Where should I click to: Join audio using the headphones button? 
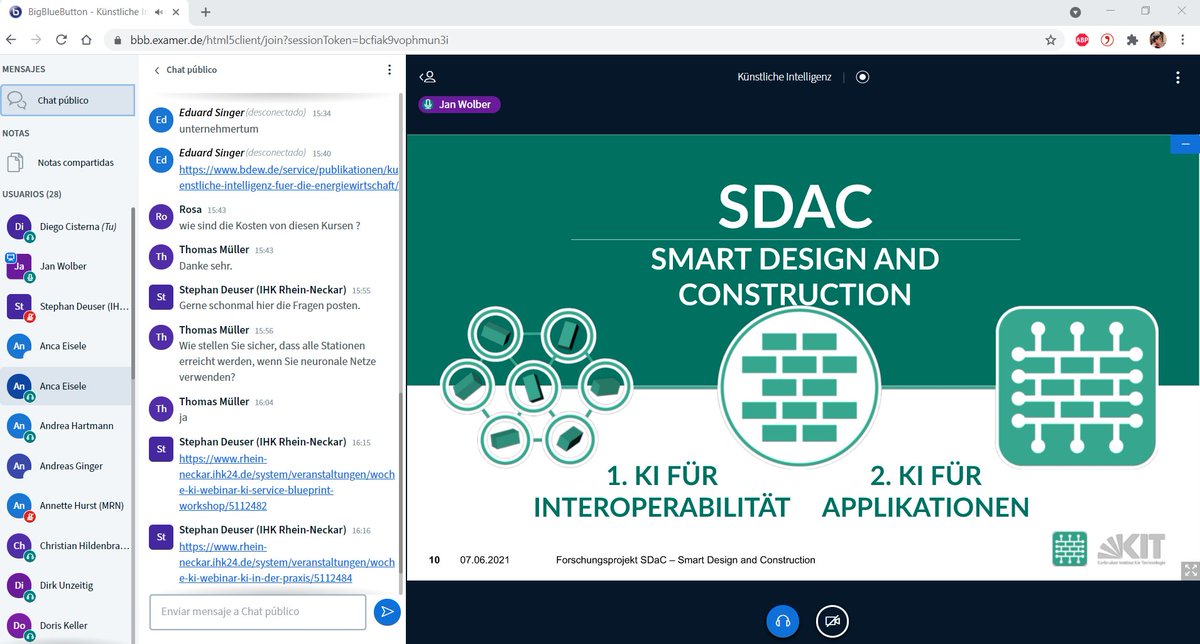click(781, 621)
